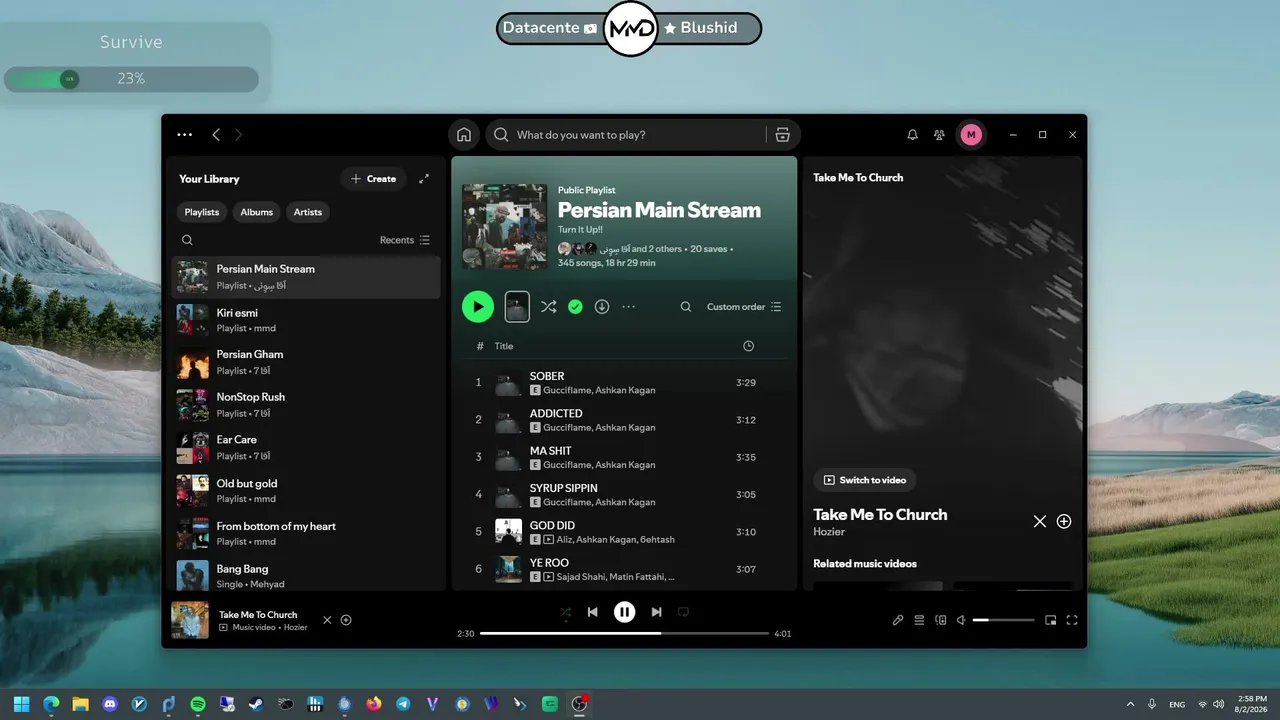Open From bottom of my heart playlist
This screenshot has width=1280, height=720.
(x=306, y=533)
